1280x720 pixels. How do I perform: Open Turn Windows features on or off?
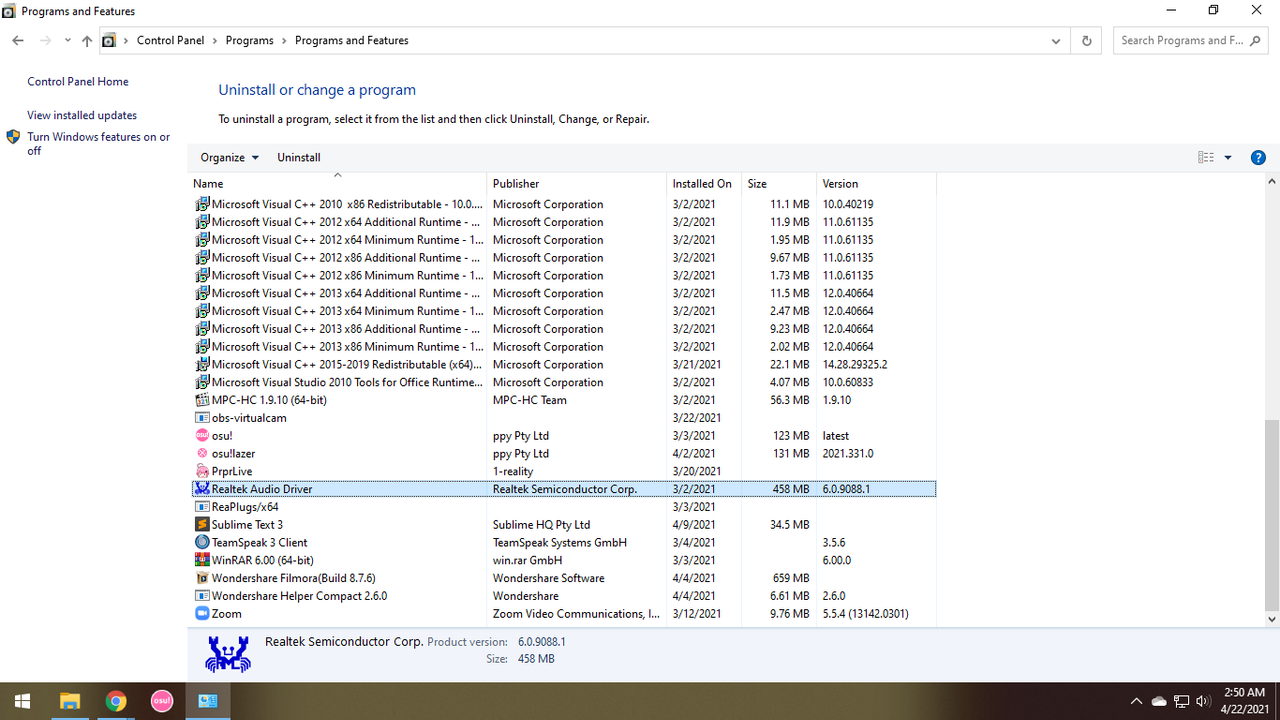tap(98, 144)
